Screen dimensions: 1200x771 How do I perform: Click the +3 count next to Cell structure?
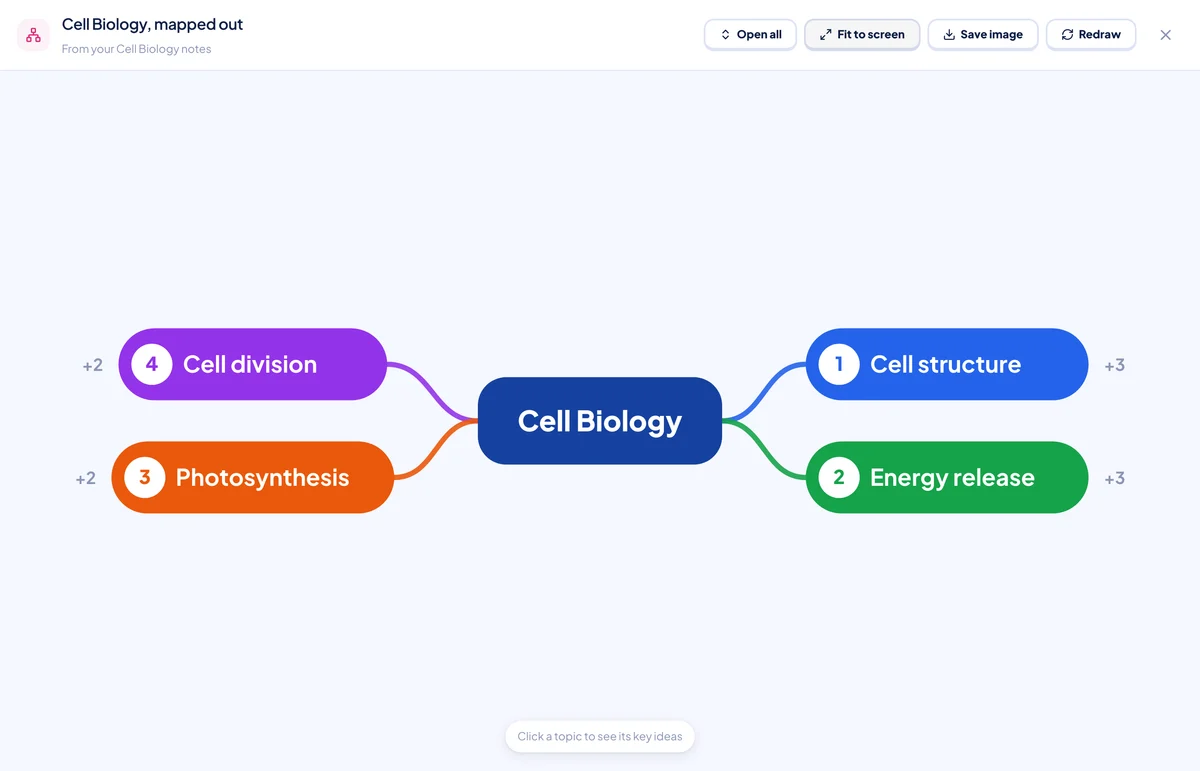1114,365
